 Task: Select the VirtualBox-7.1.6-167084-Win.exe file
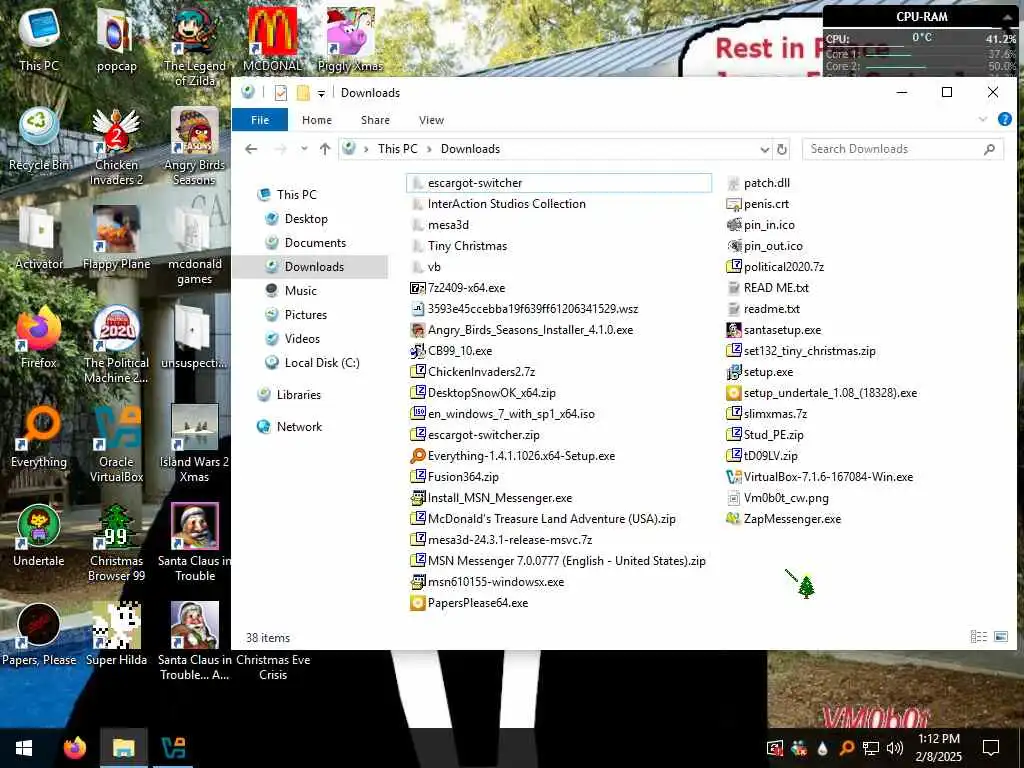[x=827, y=477]
